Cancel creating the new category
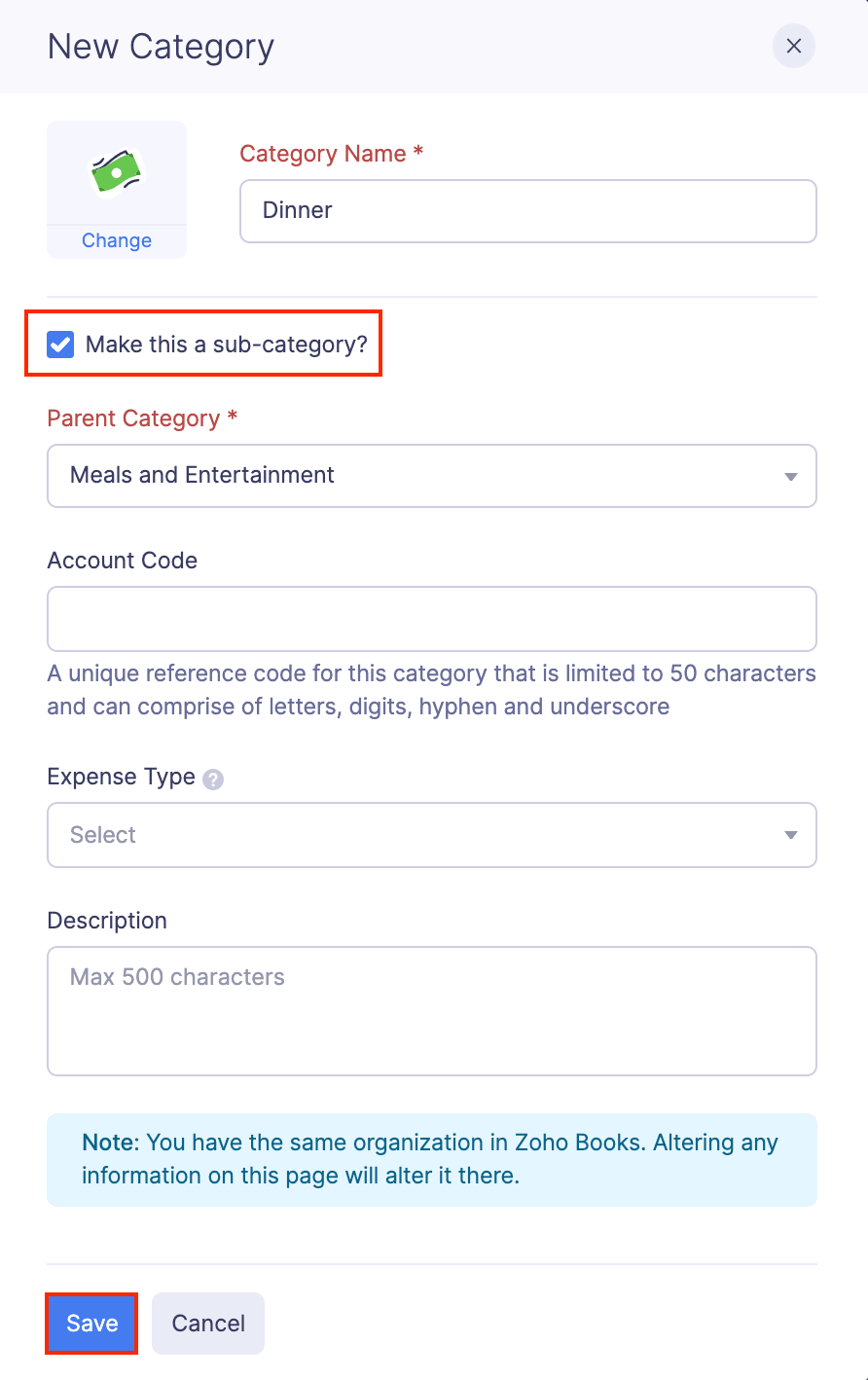The width and height of the screenshot is (868, 1380). pyautogui.click(x=207, y=1323)
